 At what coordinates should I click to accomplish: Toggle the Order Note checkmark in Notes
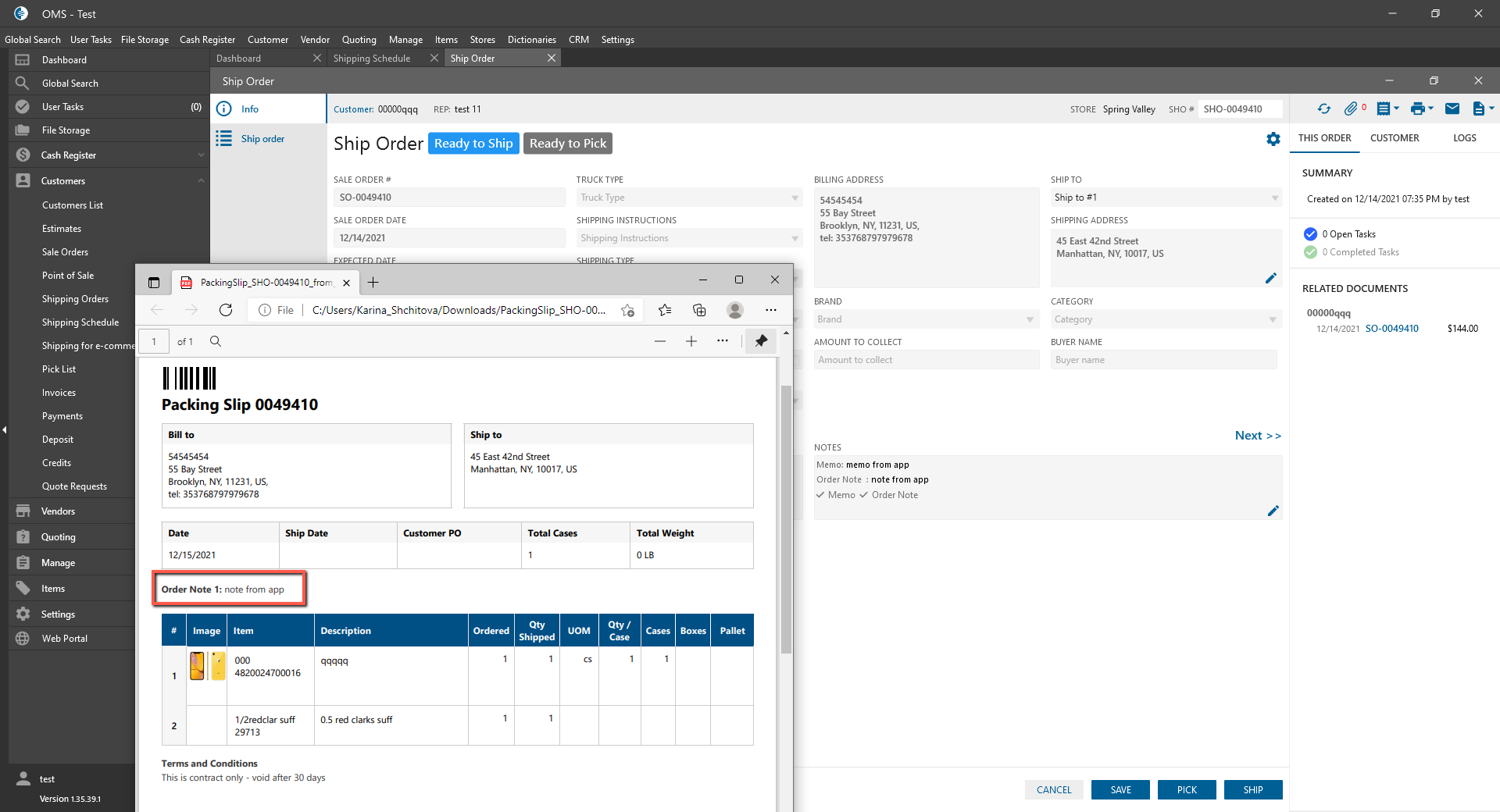pyautogui.click(x=863, y=495)
